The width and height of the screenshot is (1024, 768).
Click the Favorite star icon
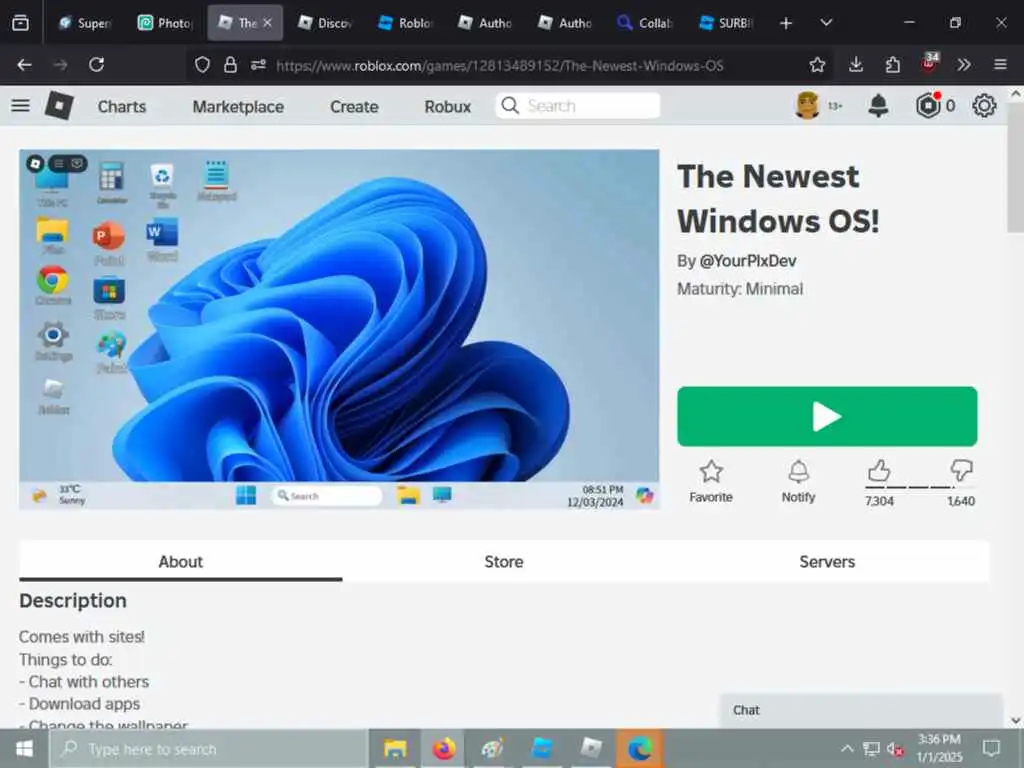click(x=711, y=472)
